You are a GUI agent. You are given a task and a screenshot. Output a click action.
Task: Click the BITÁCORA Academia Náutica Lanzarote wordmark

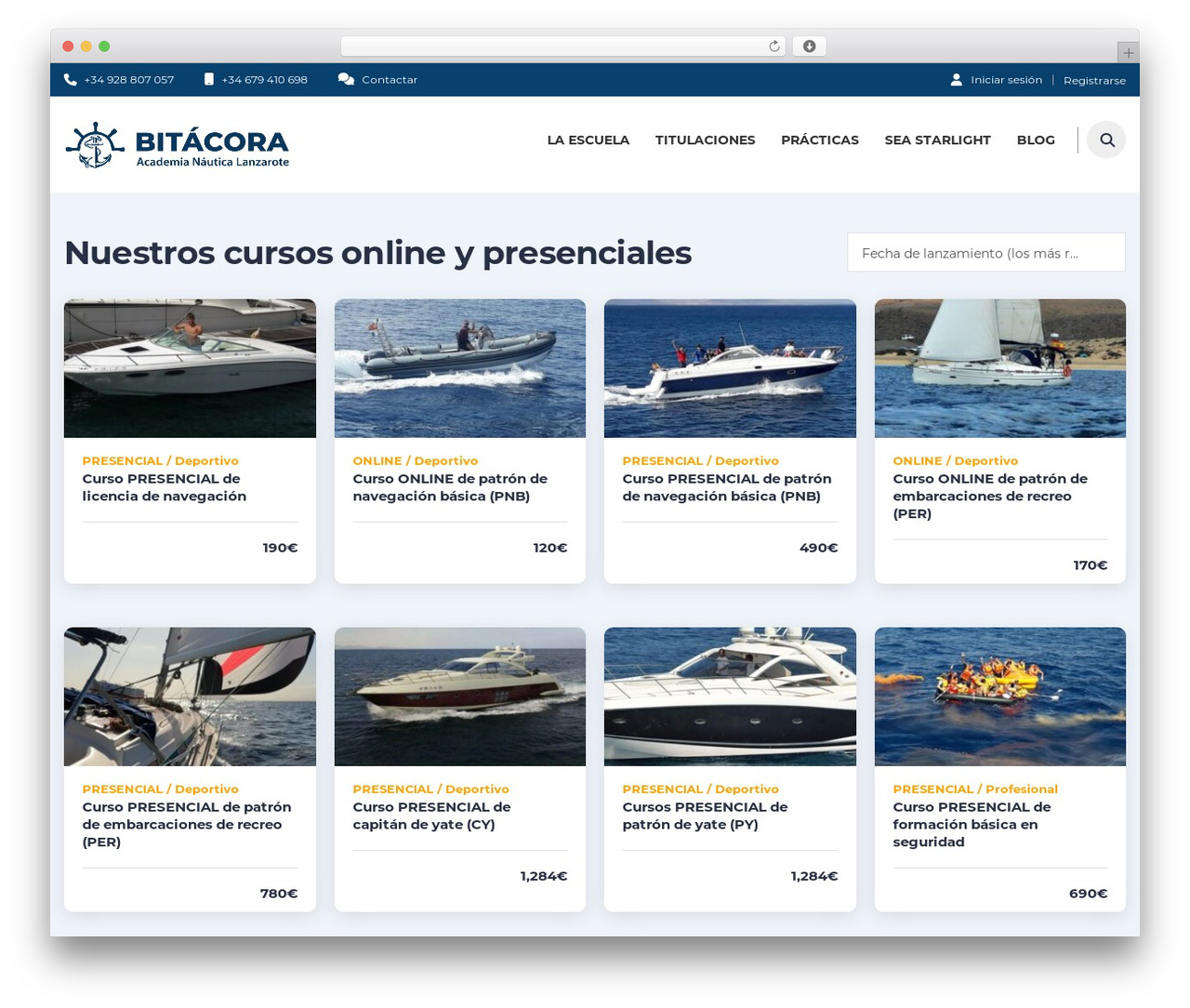212,147
